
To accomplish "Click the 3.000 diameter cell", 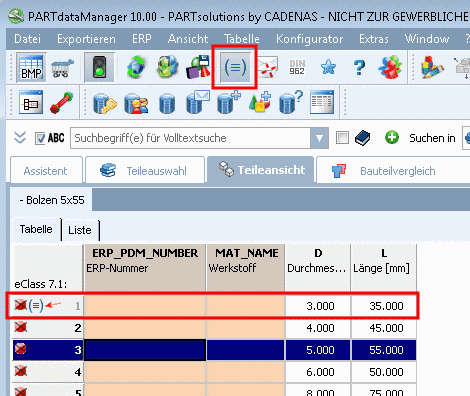I will coord(318,306).
